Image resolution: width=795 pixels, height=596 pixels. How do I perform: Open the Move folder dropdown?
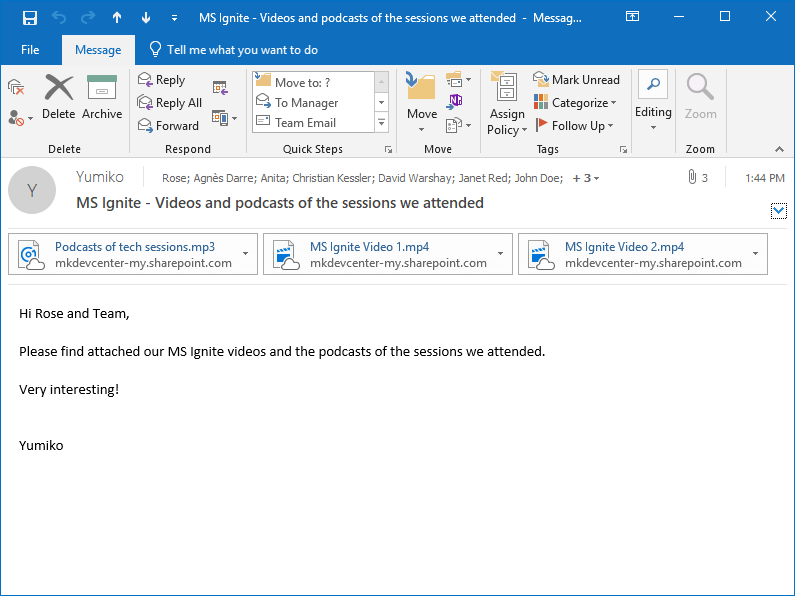point(422,103)
